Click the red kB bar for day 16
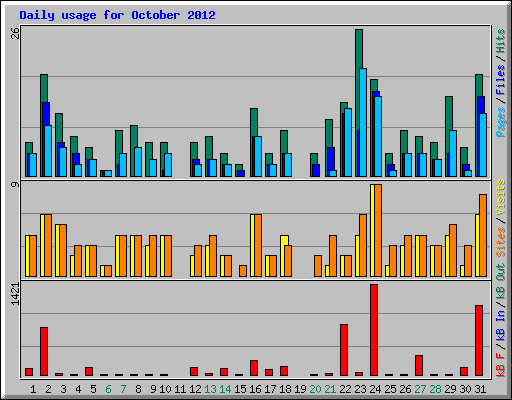This screenshot has width=512, height=400. coord(254,368)
